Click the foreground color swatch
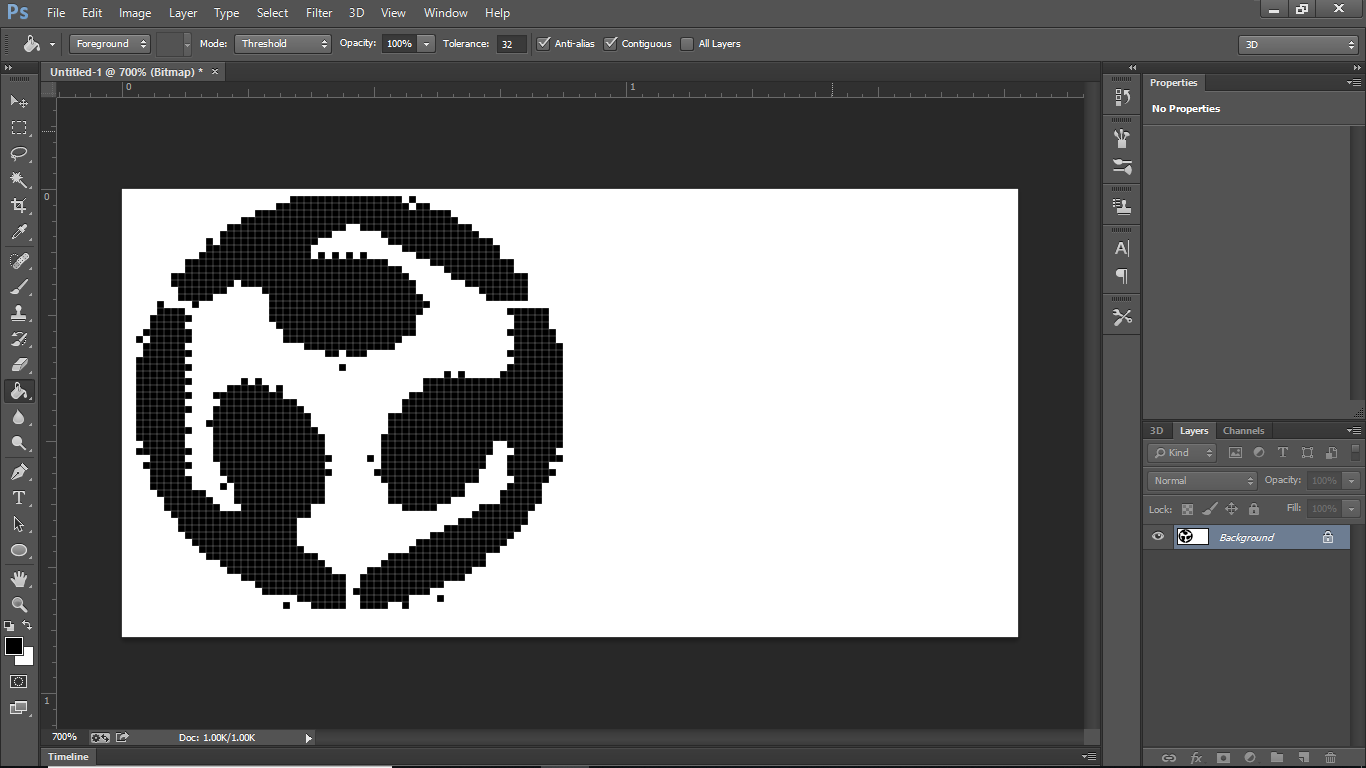This screenshot has width=1366, height=768. [x=13, y=646]
